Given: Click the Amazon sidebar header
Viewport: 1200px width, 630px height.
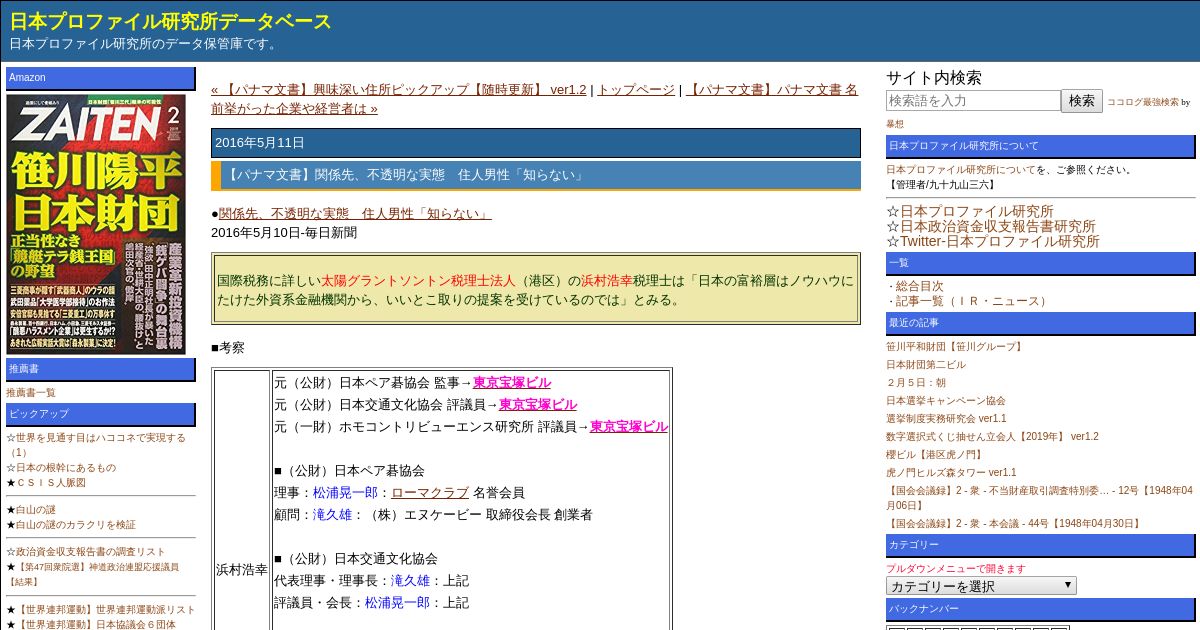Looking at the screenshot, I should click(x=101, y=78).
